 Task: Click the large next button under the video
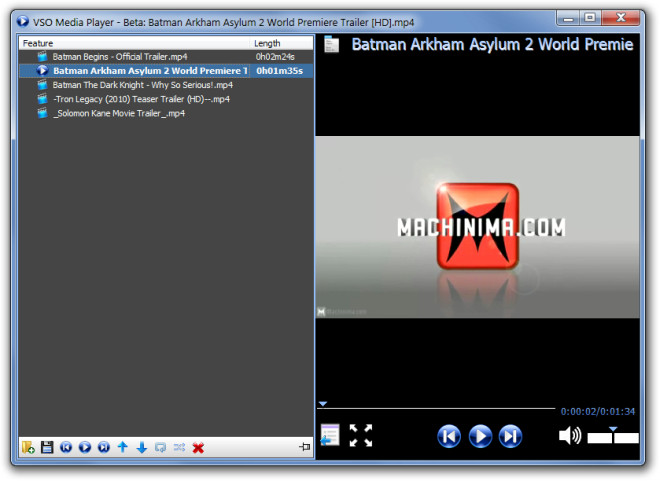[511, 436]
